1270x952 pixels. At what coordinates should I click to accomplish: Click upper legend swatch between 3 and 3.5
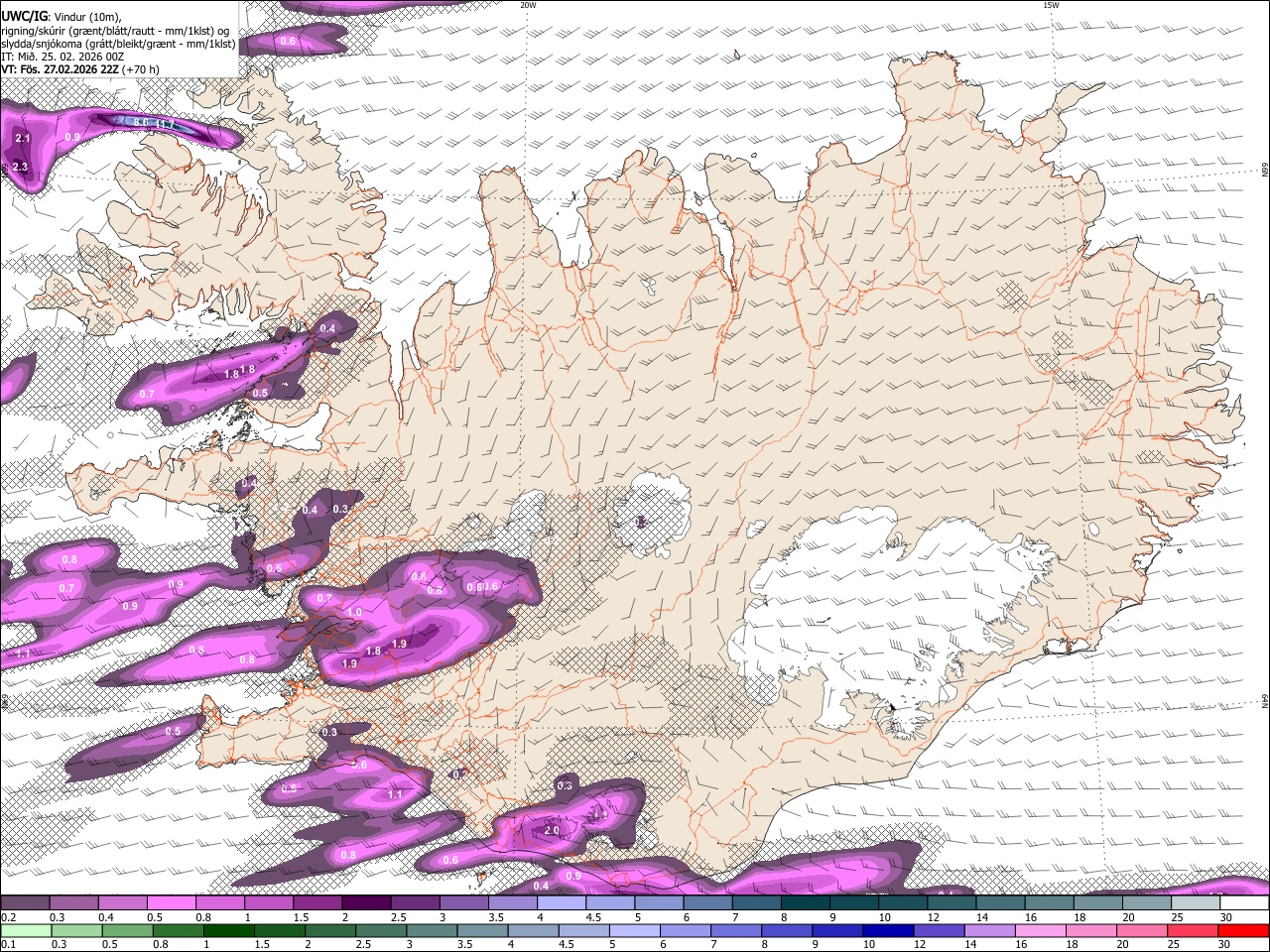463,903
